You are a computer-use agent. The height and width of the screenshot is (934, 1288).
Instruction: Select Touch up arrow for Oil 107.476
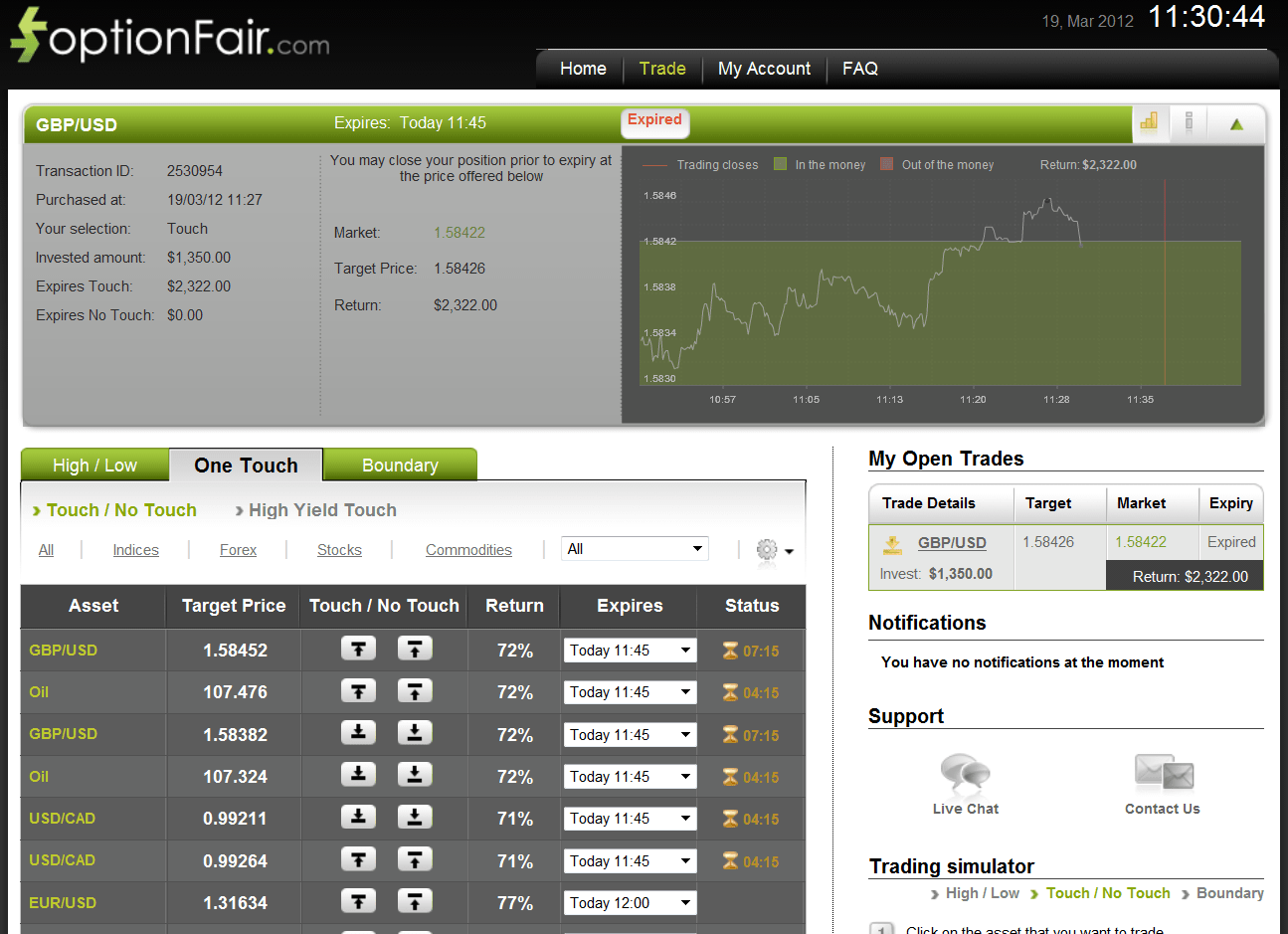358,690
